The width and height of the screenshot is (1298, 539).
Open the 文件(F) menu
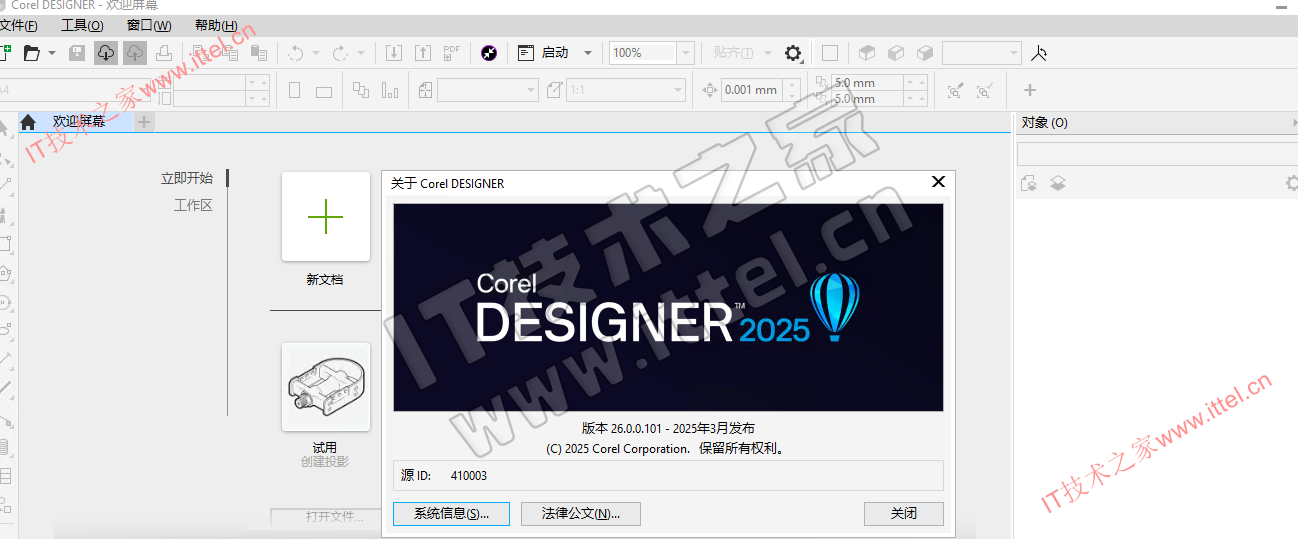pyautogui.click(x=19, y=25)
